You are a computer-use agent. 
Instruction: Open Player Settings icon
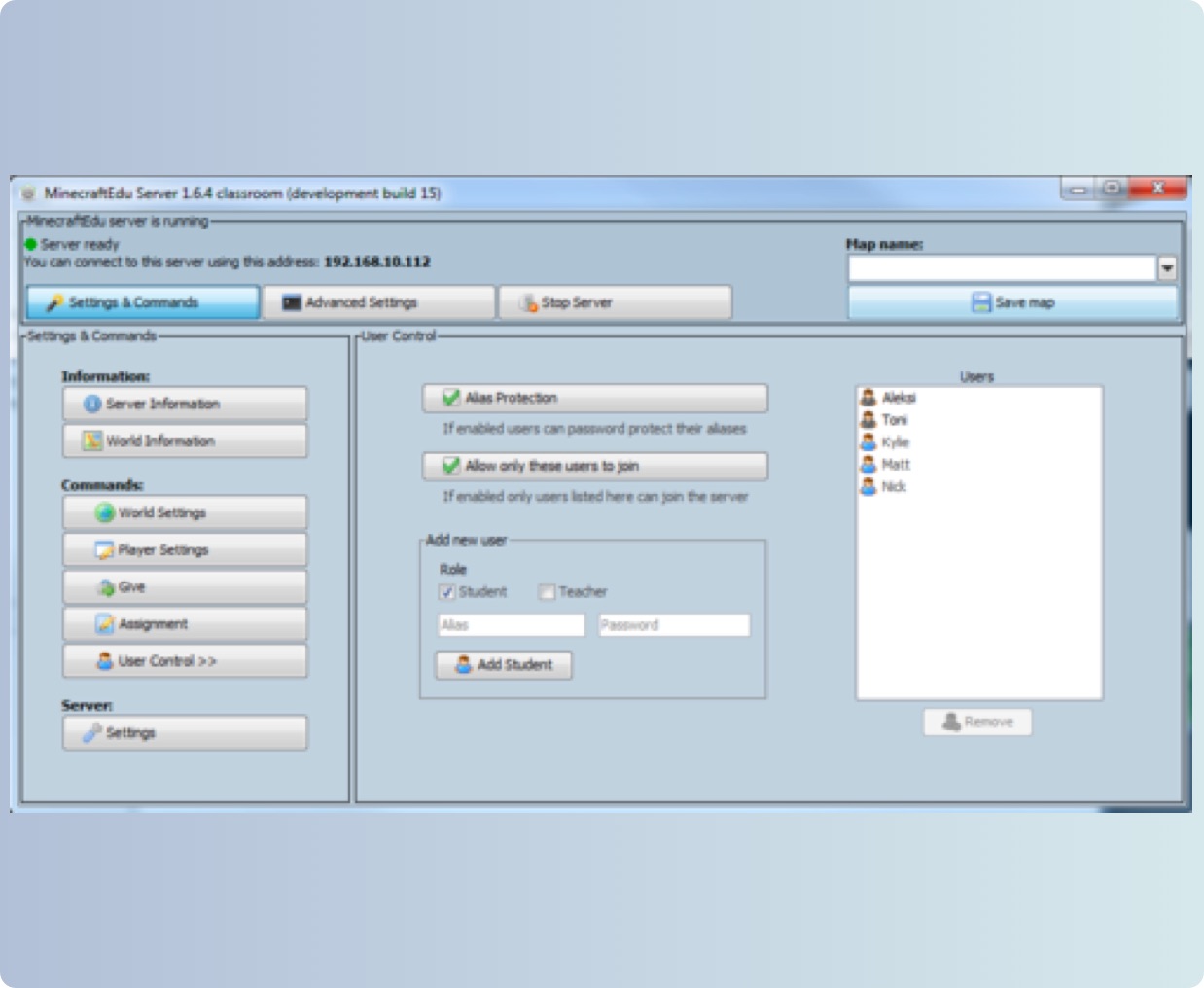click(104, 549)
